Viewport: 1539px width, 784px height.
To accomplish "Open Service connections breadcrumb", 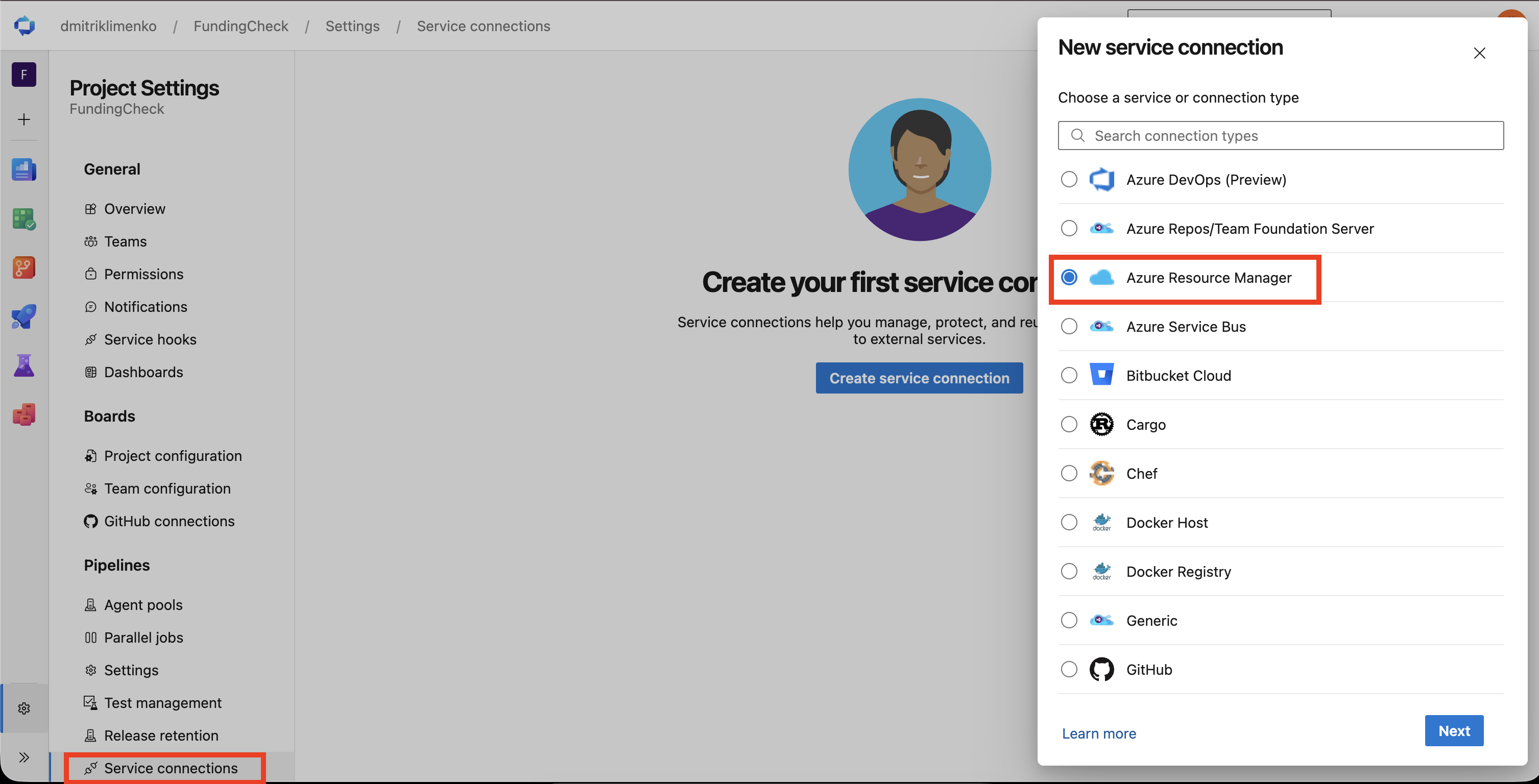I will click(484, 26).
